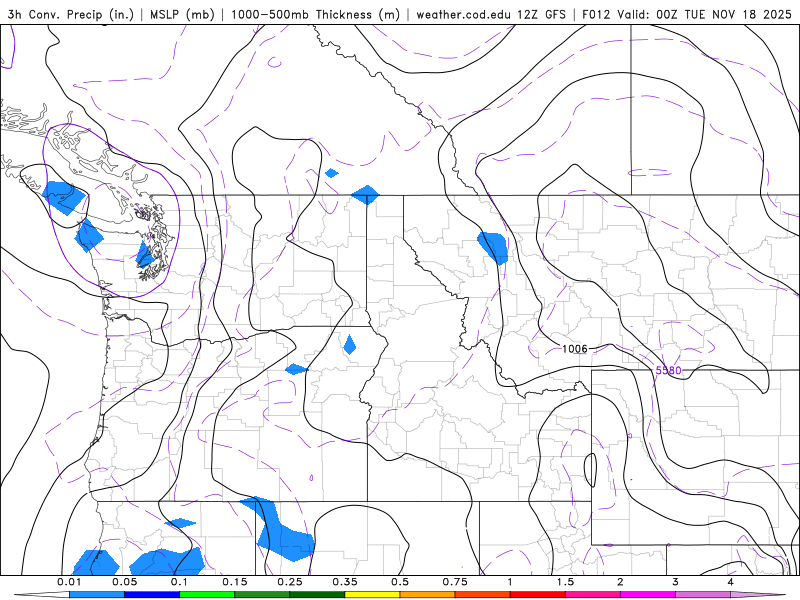Click the '1006' isobar label on map
This screenshot has height=600, width=800.
tap(574, 348)
